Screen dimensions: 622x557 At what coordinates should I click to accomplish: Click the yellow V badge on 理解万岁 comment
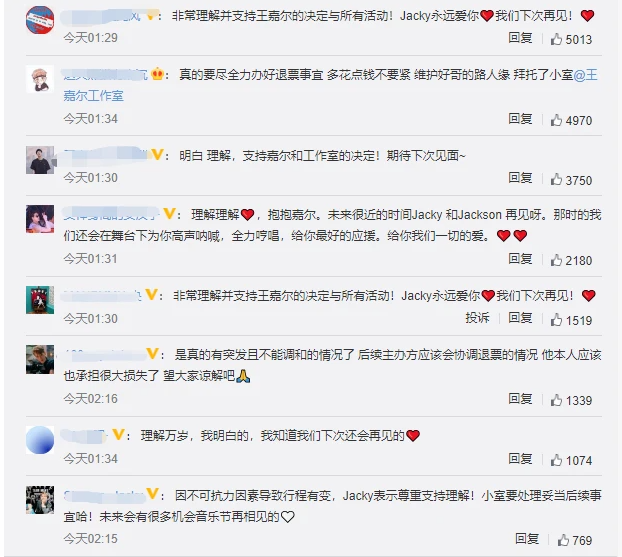click(118, 434)
